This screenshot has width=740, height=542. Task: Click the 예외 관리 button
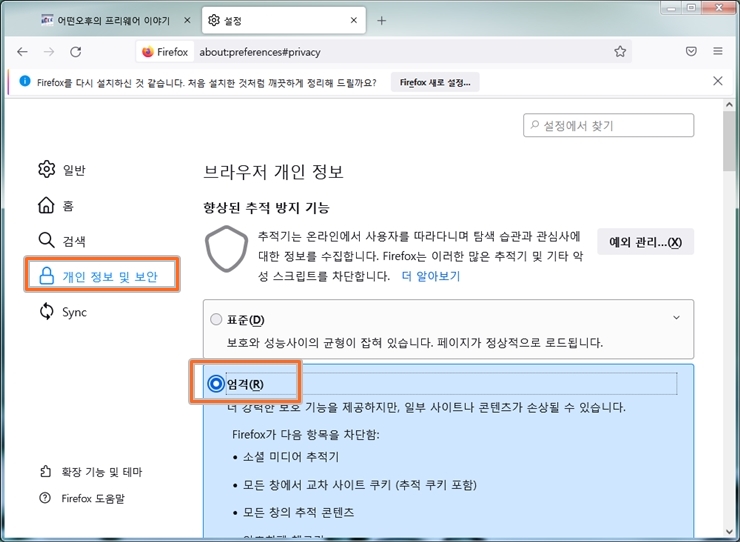(645, 242)
